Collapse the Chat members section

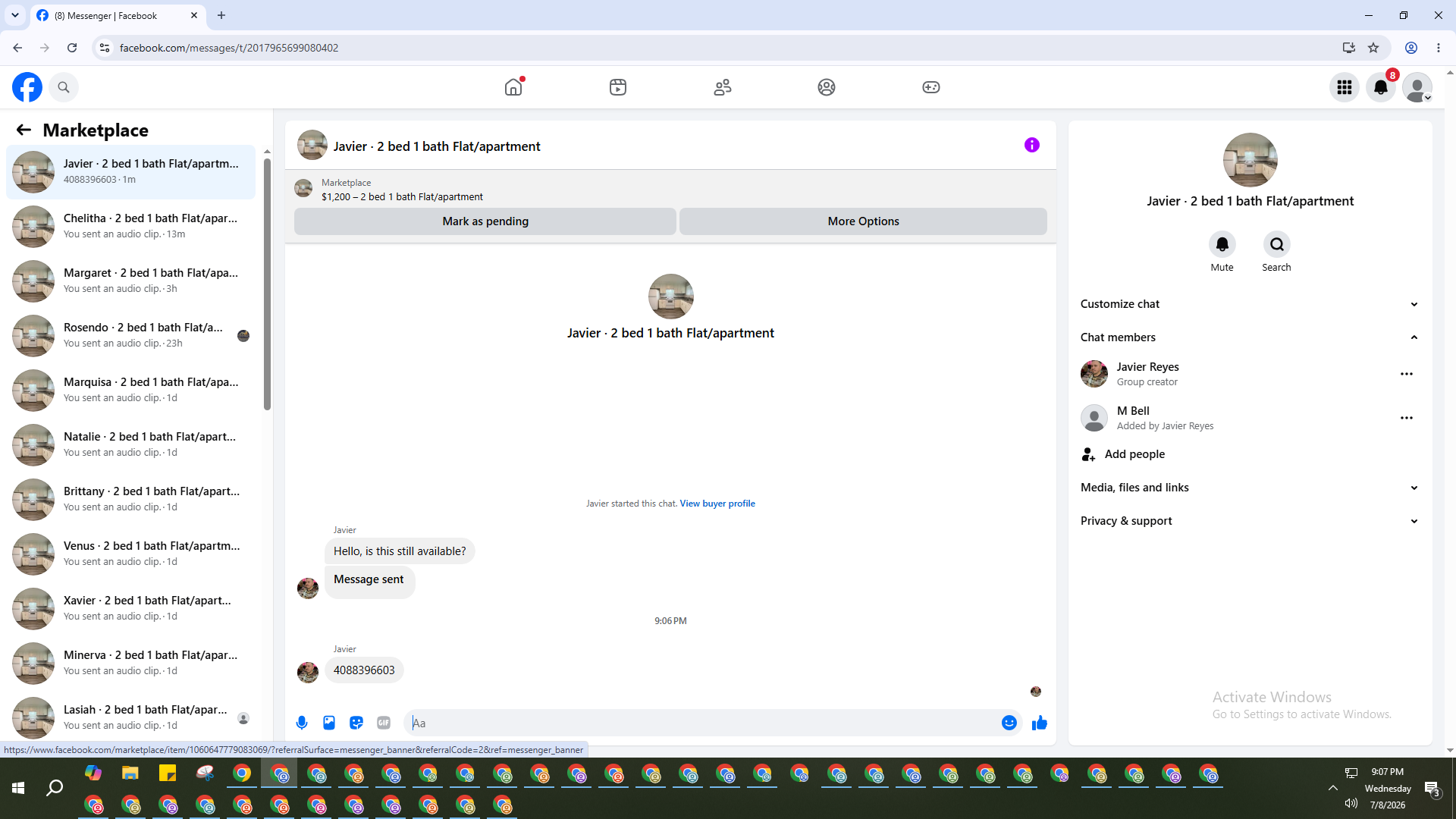point(1250,337)
